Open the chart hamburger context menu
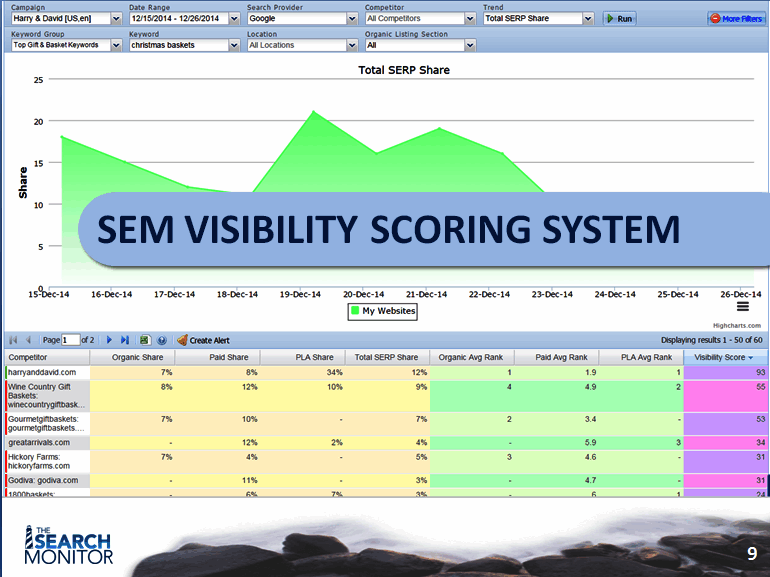The height and width of the screenshot is (577, 770). pos(742,305)
